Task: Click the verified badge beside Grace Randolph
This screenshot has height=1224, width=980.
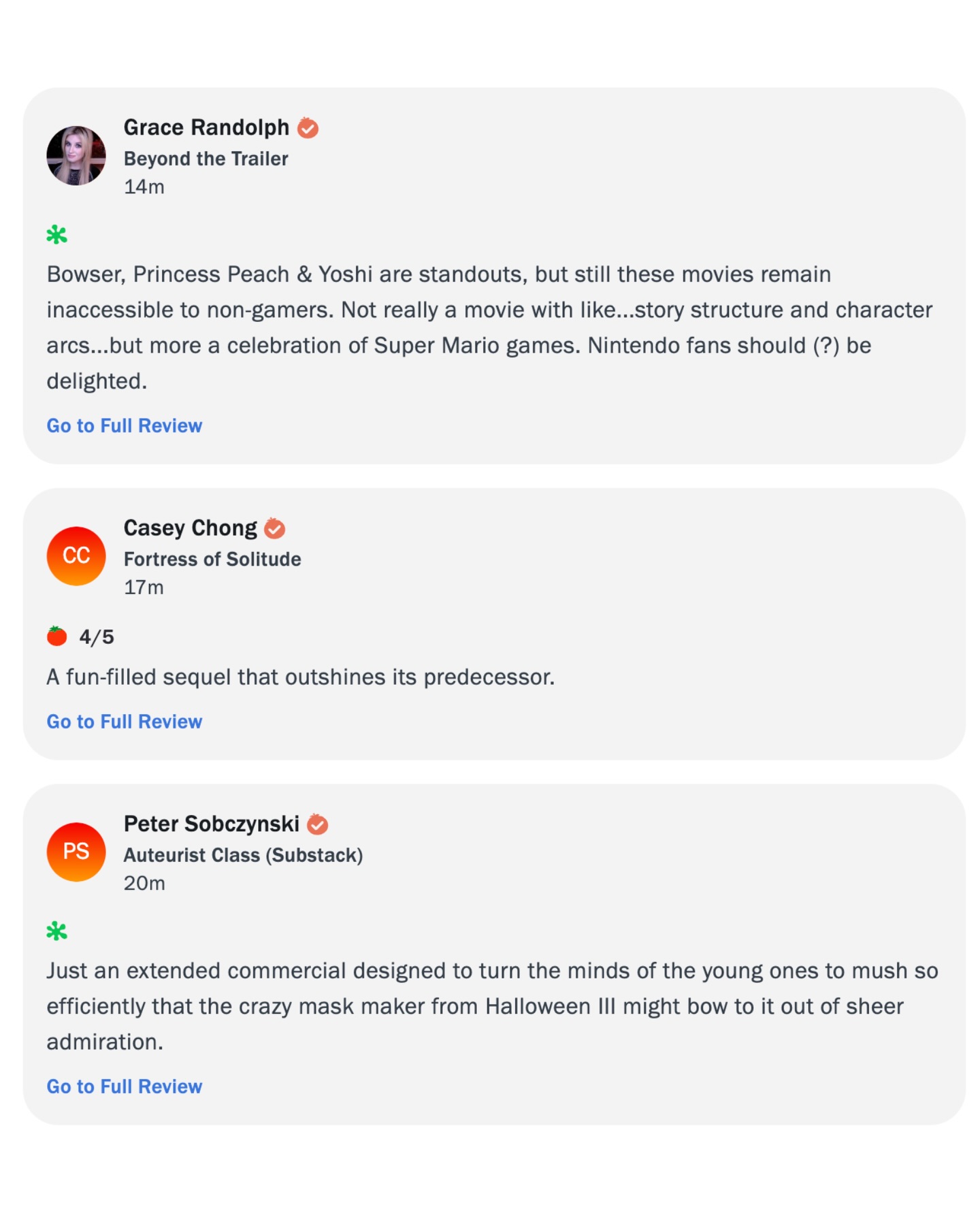Action: tap(308, 128)
